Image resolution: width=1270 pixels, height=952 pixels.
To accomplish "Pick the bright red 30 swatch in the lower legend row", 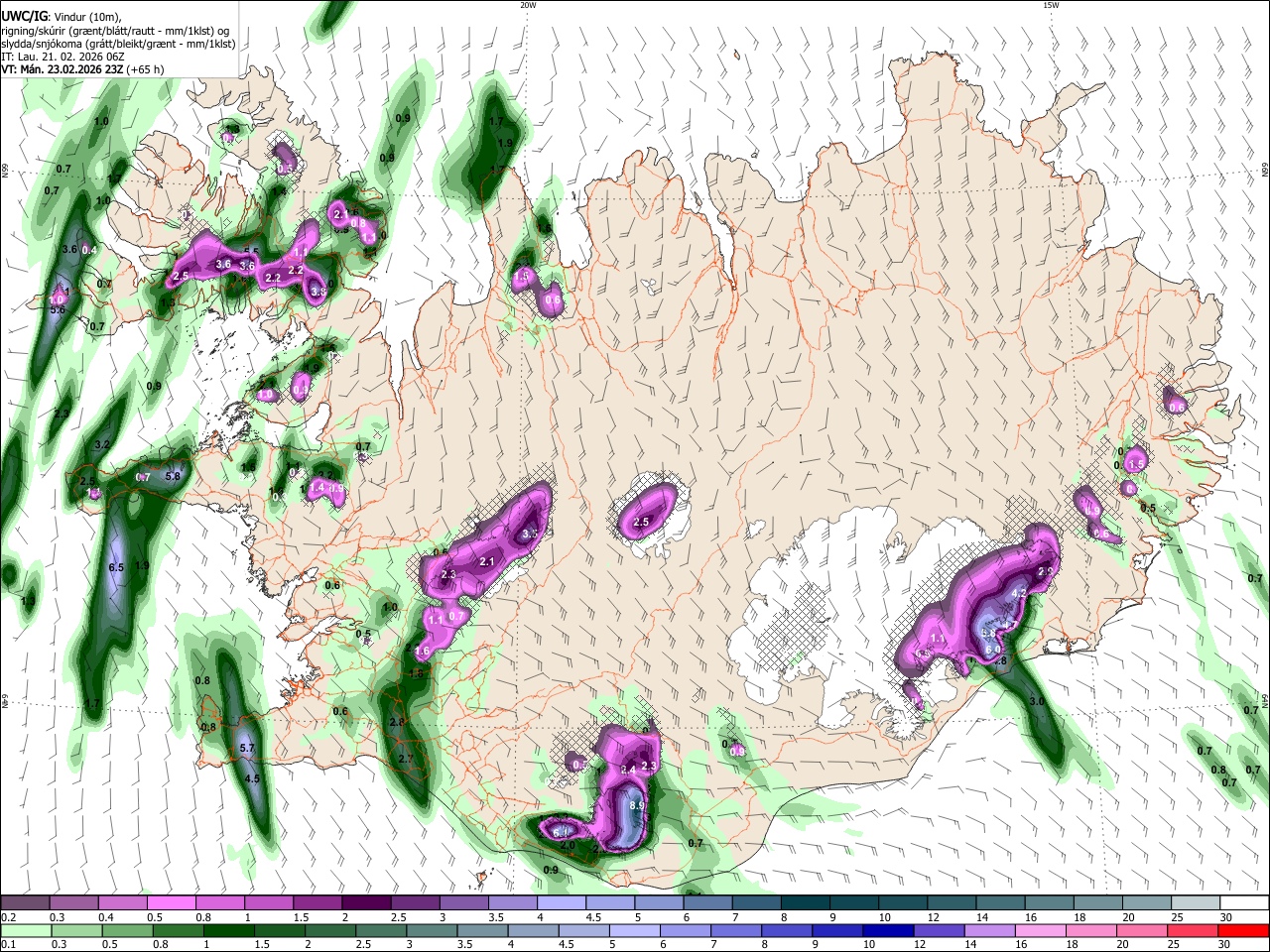I will tap(1244, 931).
